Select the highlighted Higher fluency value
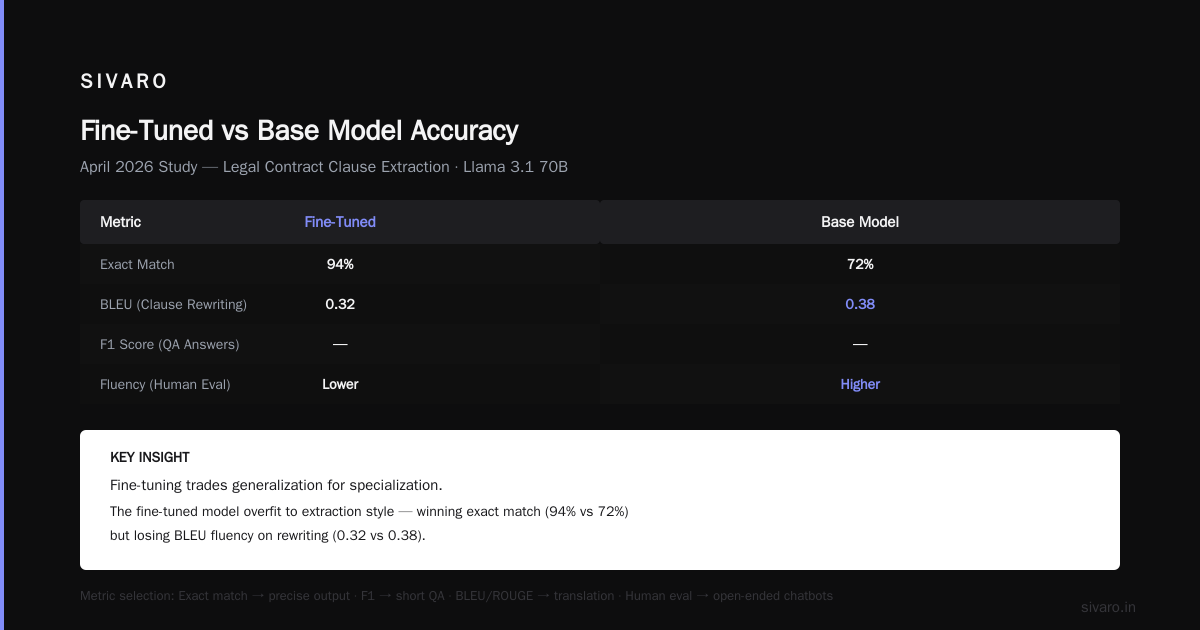The width and height of the screenshot is (1200, 630). pyautogui.click(x=860, y=384)
